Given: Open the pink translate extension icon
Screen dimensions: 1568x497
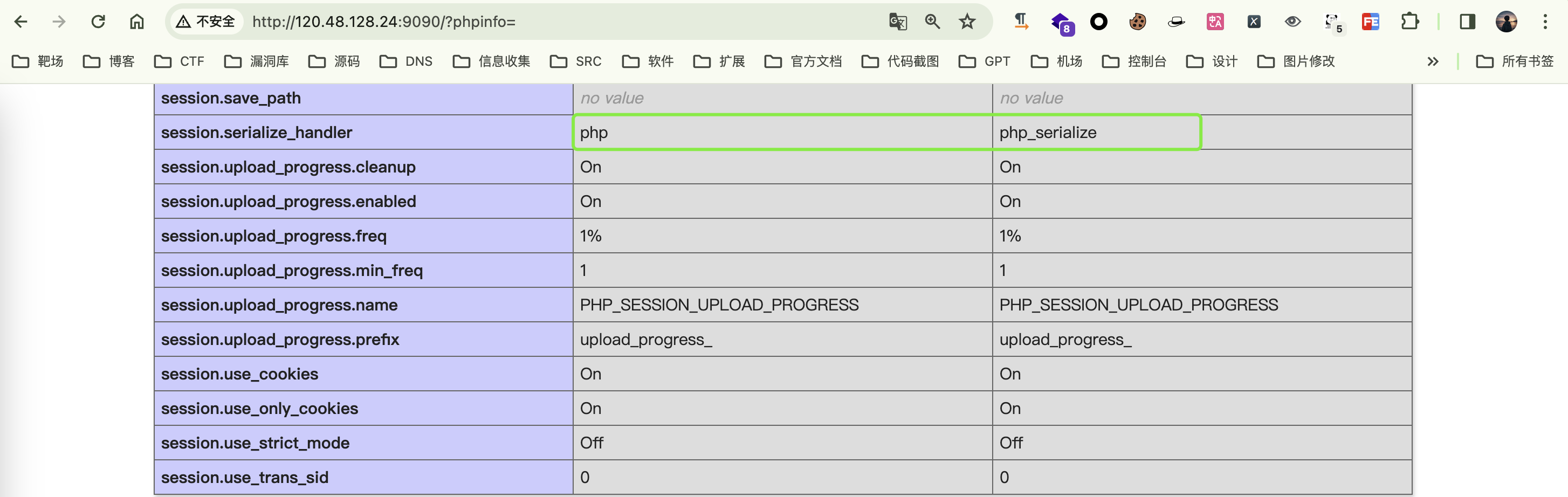Looking at the screenshot, I should (1215, 22).
